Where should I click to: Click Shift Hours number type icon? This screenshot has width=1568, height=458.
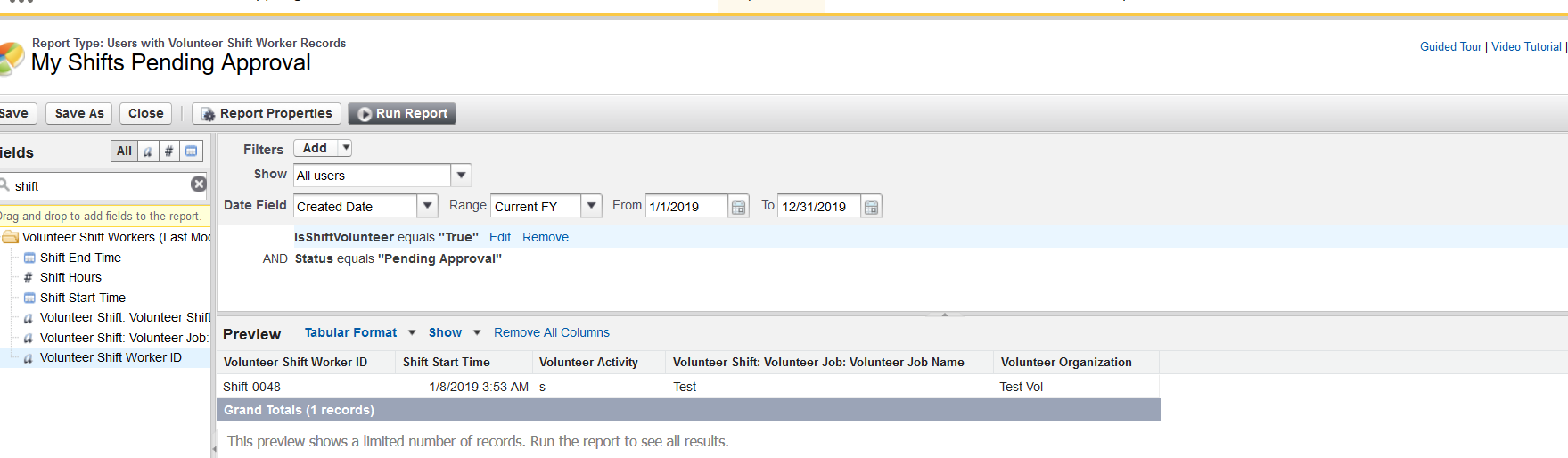[x=29, y=278]
